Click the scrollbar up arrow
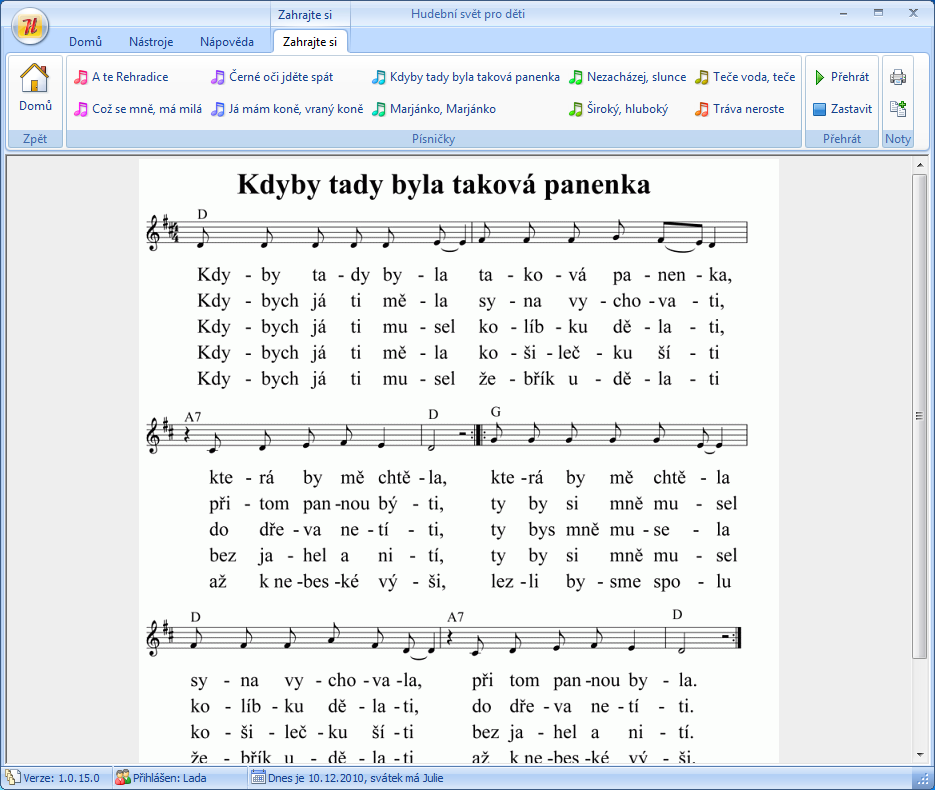The image size is (935, 790). pyautogui.click(x=919, y=165)
